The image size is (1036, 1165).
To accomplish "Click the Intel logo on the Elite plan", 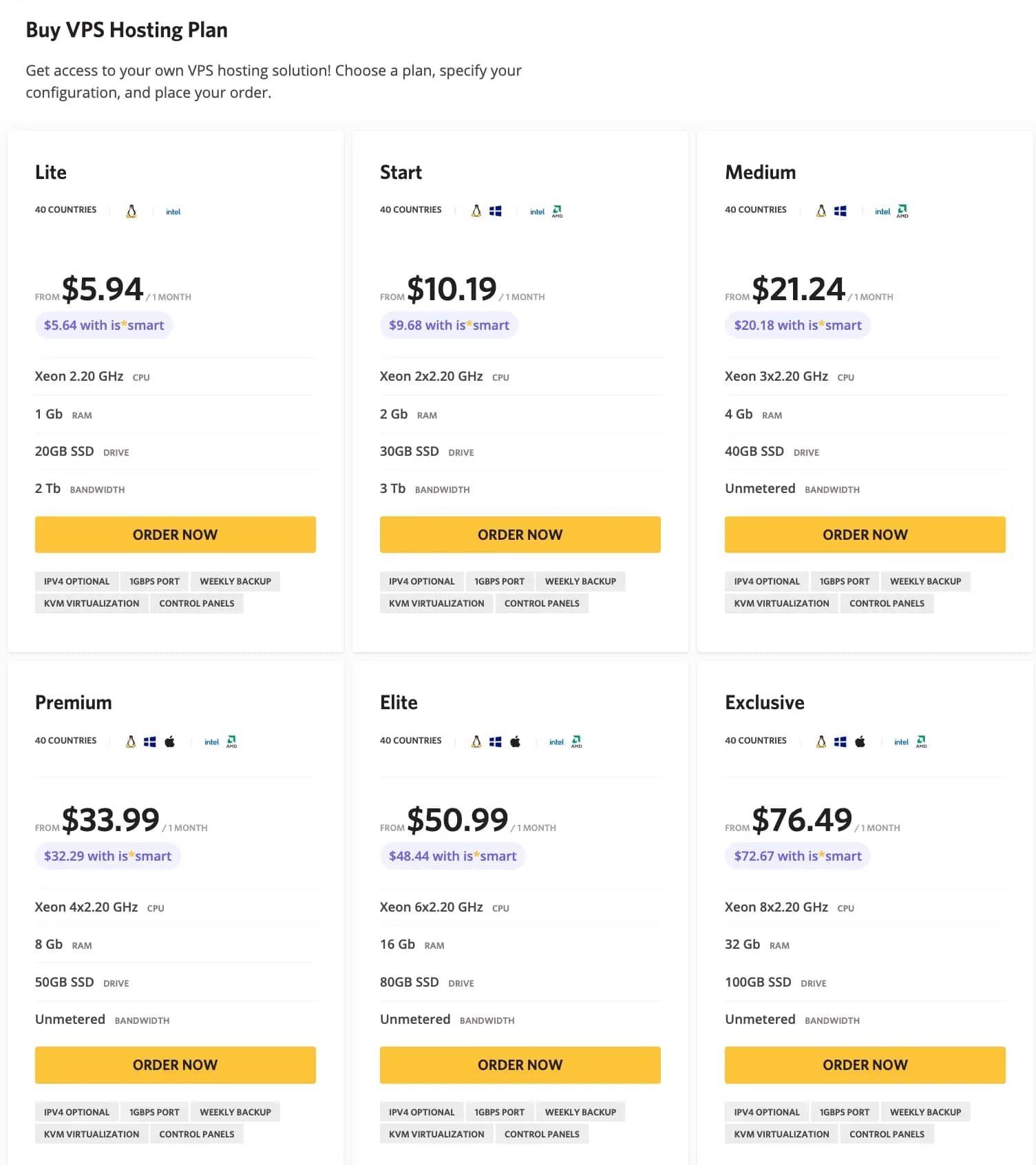I will pyautogui.click(x=556, y=742).
